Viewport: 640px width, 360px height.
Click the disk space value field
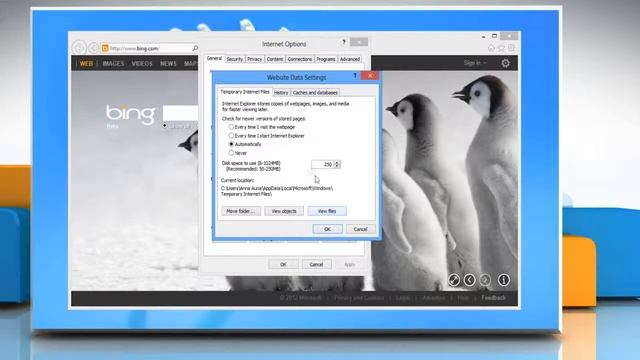click(322, 164)
